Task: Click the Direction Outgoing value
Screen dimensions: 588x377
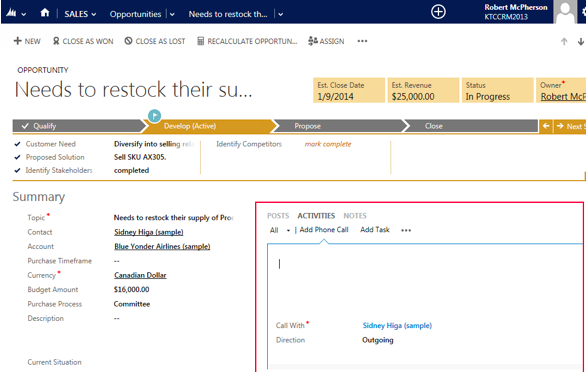Action: pos(378,340)
